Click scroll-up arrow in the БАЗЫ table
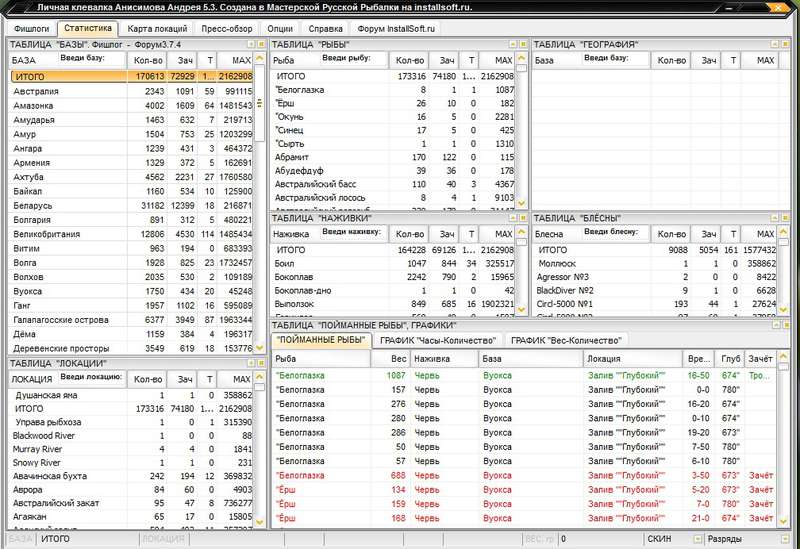The image size is (800, 549). [x=260, y=58]
